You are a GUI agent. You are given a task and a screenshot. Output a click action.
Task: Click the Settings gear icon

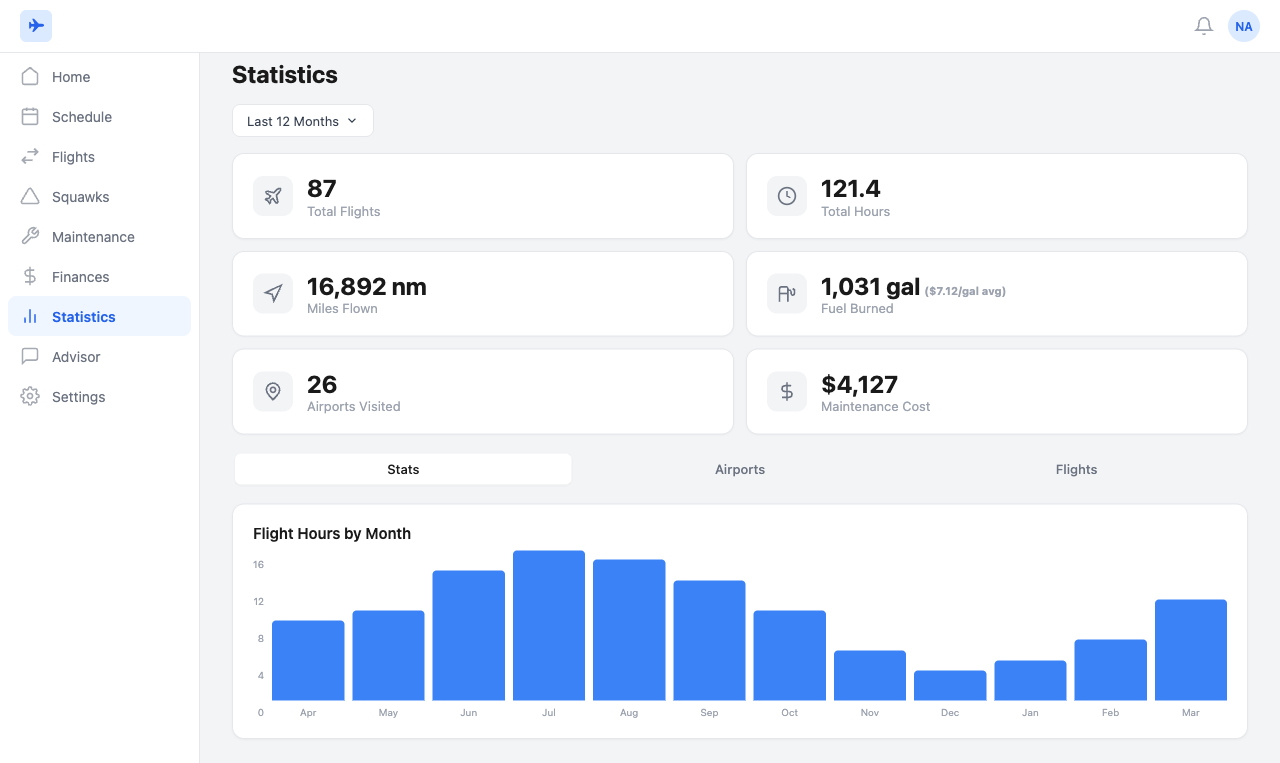31,396
